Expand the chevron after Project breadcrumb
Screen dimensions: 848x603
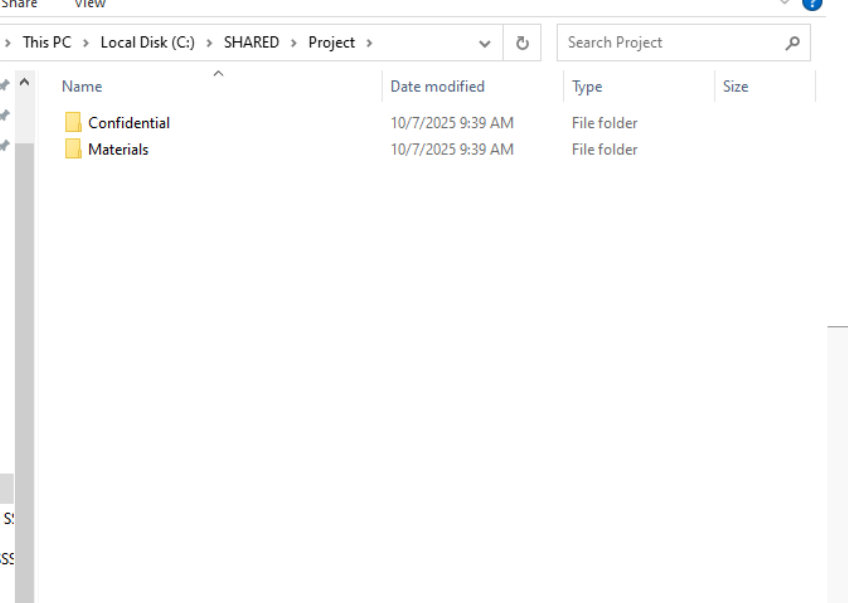369,43
